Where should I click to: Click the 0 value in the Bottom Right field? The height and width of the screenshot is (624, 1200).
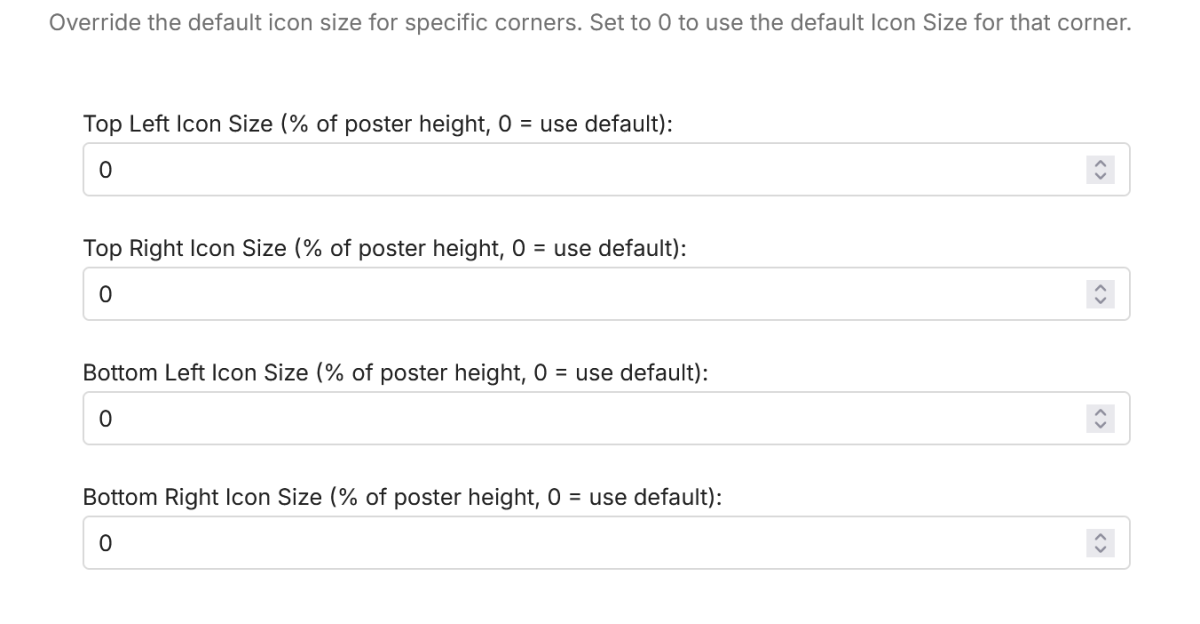tap(105, 543)
